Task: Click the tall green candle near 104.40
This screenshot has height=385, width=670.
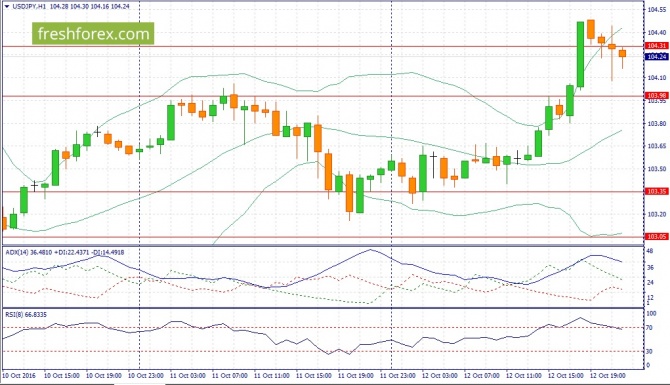Action: [580, 55]
